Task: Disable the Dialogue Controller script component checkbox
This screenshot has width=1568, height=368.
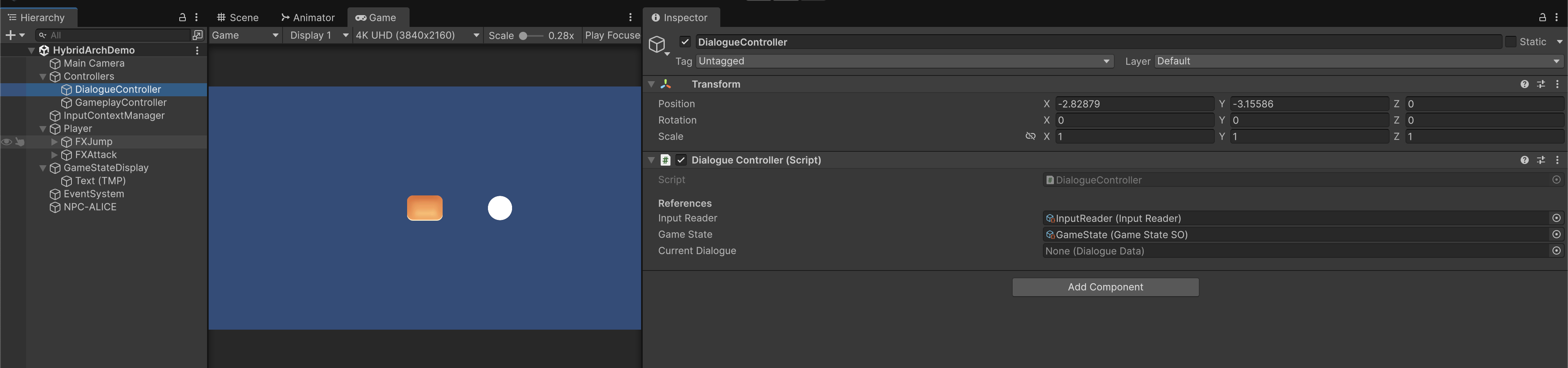Action: coord(681,160)
